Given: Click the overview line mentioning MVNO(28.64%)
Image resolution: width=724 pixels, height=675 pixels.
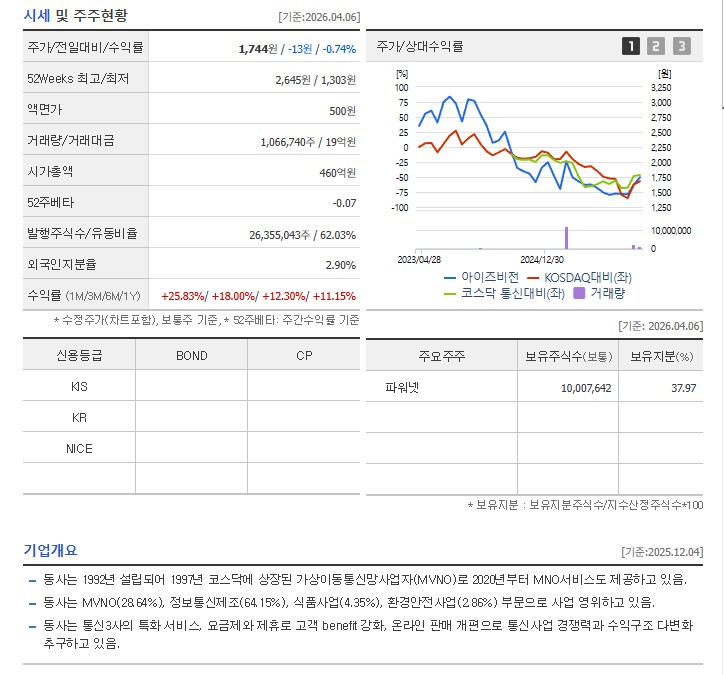Looking at the screenshot, I should 348,602.
